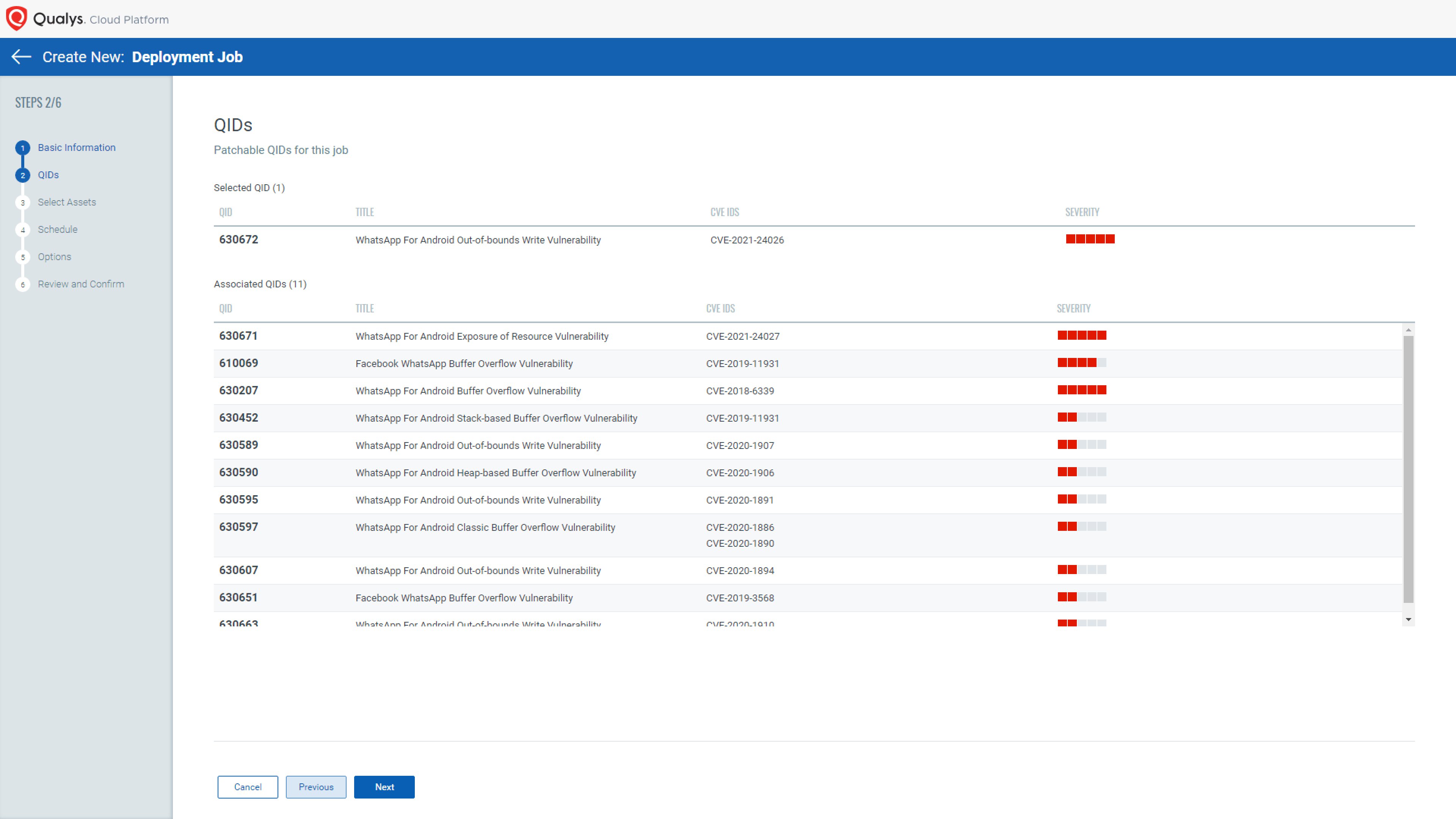1456x819 pixels.
Task: Select row QID 630452
Action: tap(808, 418)
